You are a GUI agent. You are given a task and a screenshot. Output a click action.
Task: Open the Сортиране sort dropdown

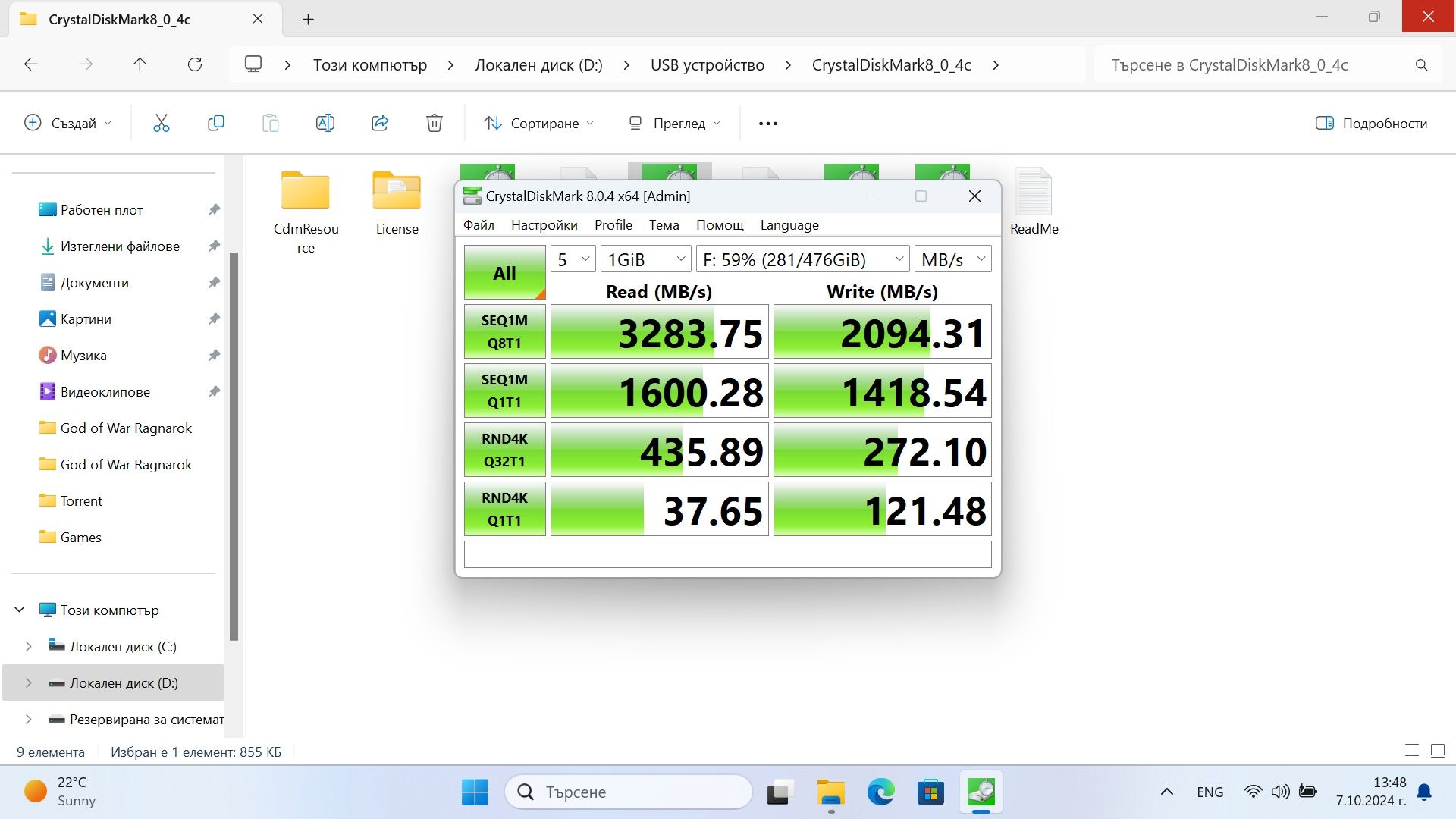pyautogui.click(x=539, y=123)
